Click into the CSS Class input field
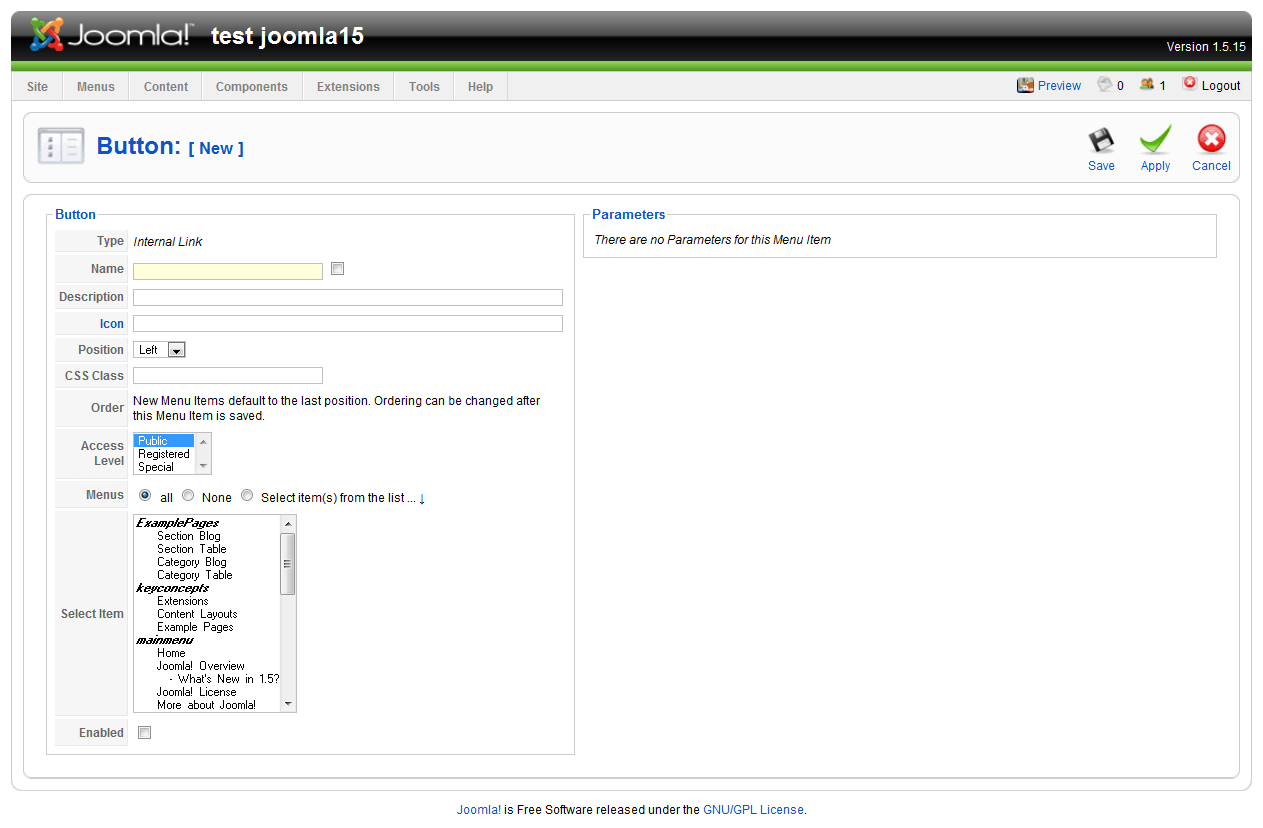The height and width of the screenshot is (828, 1263). point(228,375)
